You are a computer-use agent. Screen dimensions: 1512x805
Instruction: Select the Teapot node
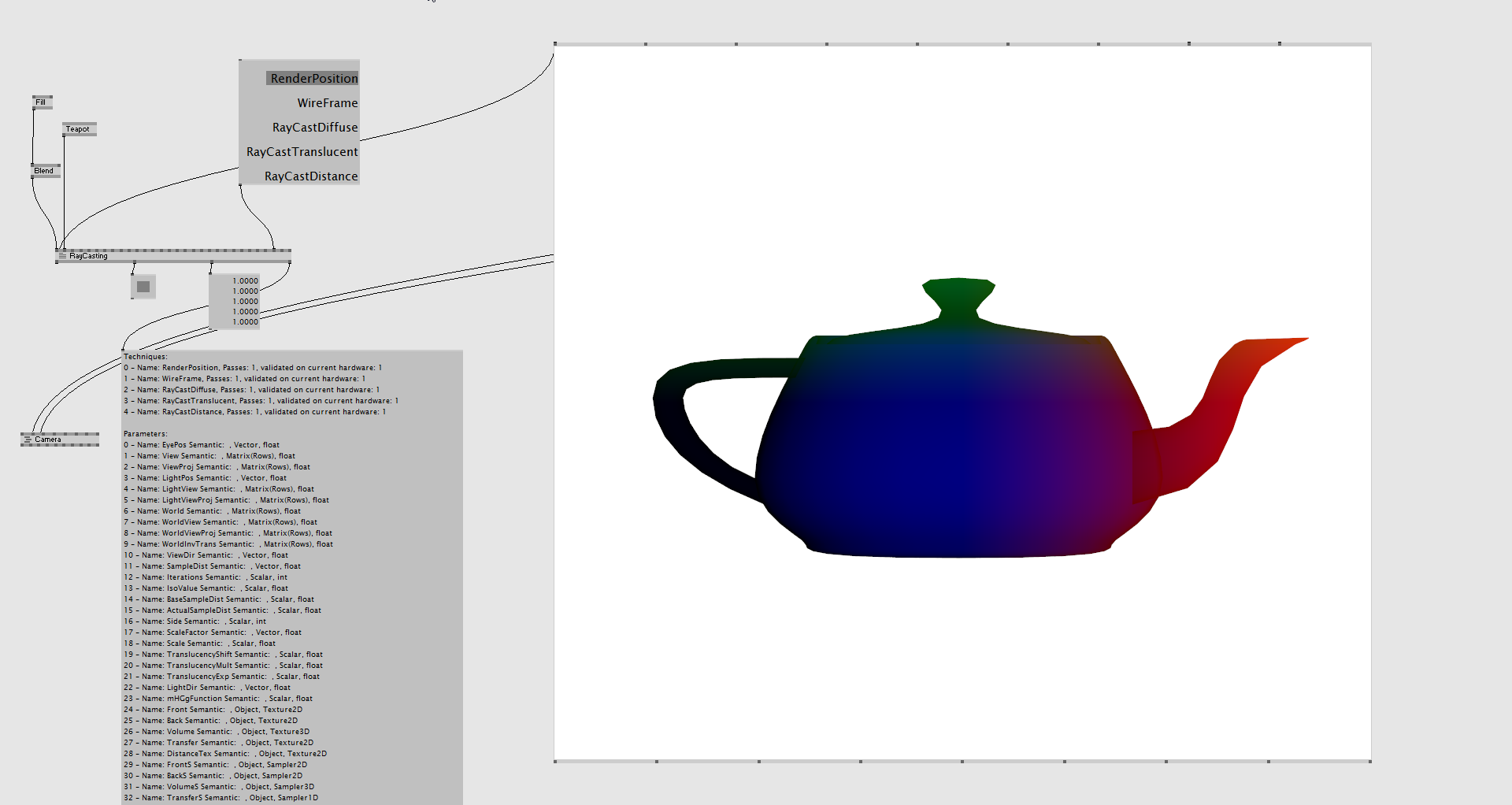point(79,129)
